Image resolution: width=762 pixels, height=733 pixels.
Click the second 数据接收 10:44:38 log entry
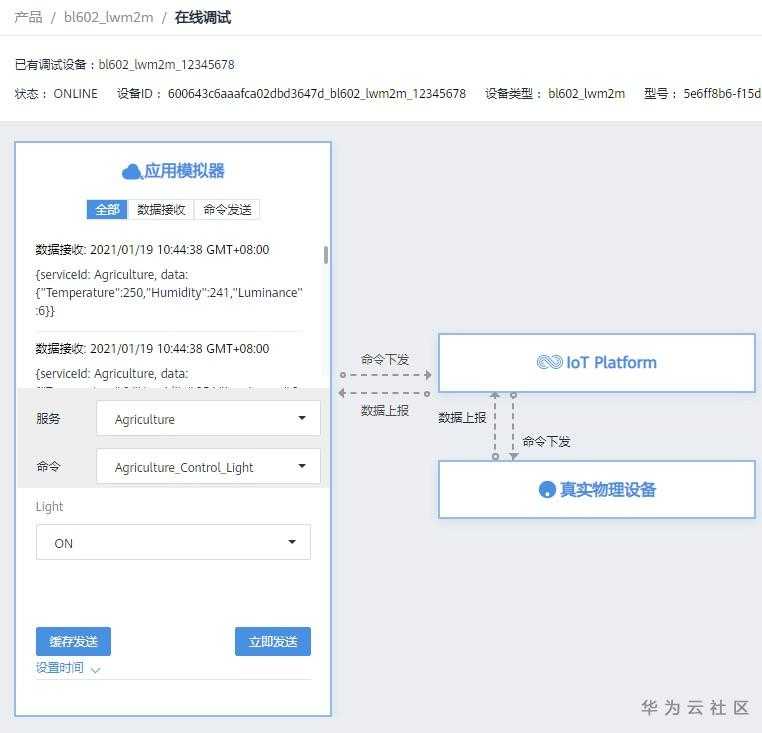point(152,349)
